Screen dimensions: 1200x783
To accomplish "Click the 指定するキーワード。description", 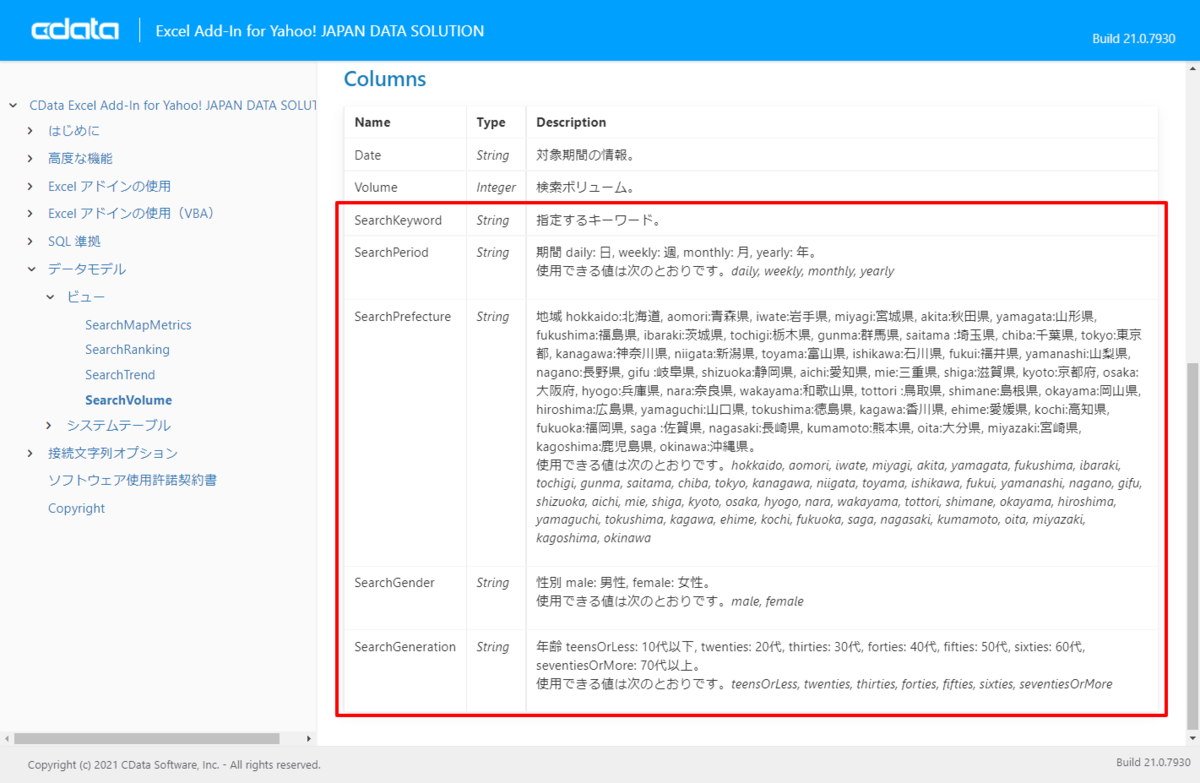I will (x=598, y=220).
